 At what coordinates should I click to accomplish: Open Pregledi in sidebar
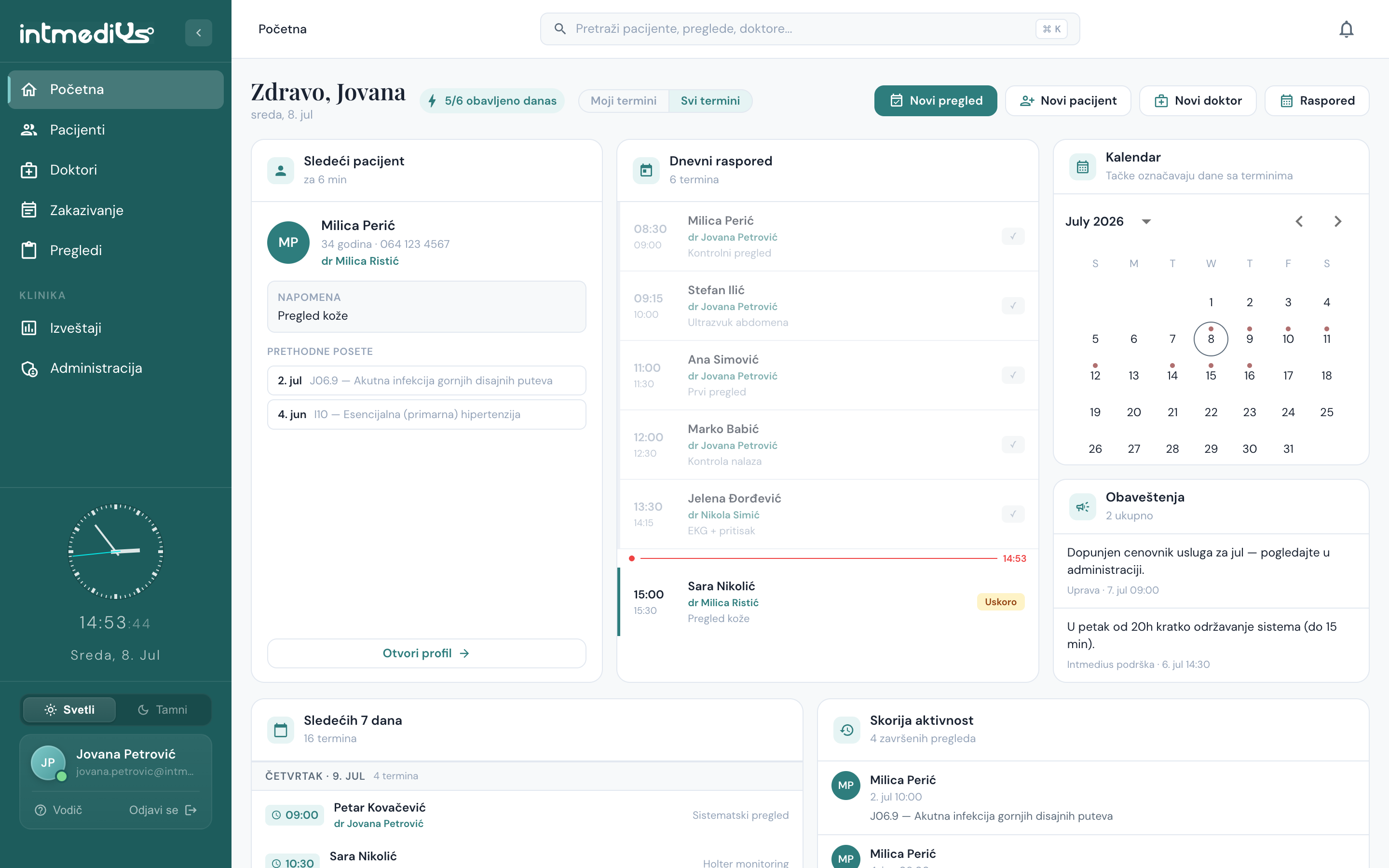pyautogui.click(x=116, y=250)
